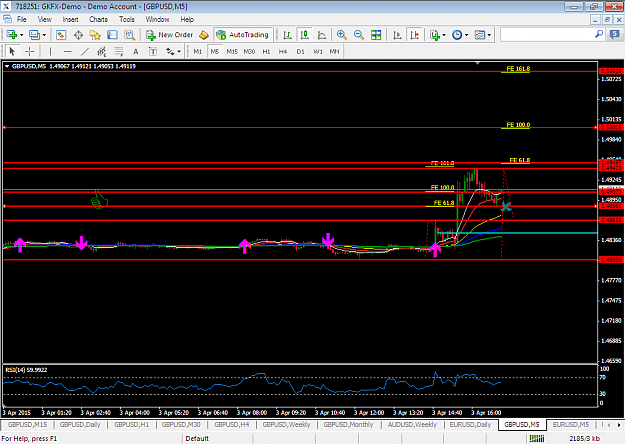This screenshot has height=444, width=625.
Task: Open the Insert menu
Action: [x=71, y=19]
